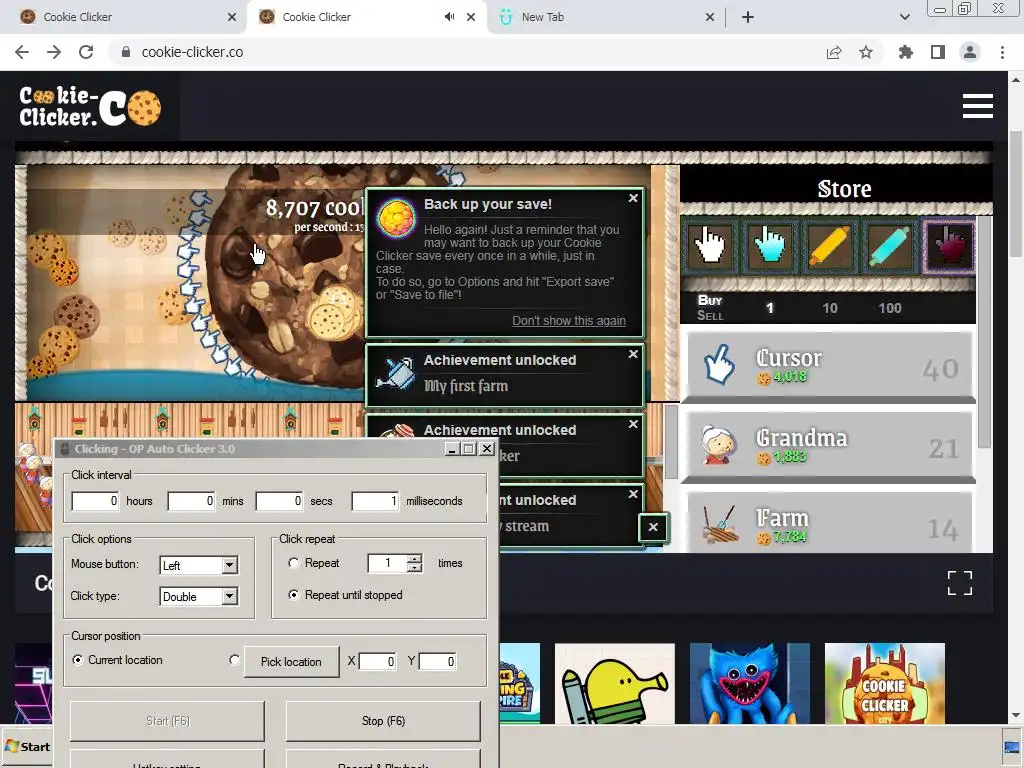The image size is (1024, 768).
Task: Mute the audio-playing Cookie Clicker tab
Action: [449, 17]
